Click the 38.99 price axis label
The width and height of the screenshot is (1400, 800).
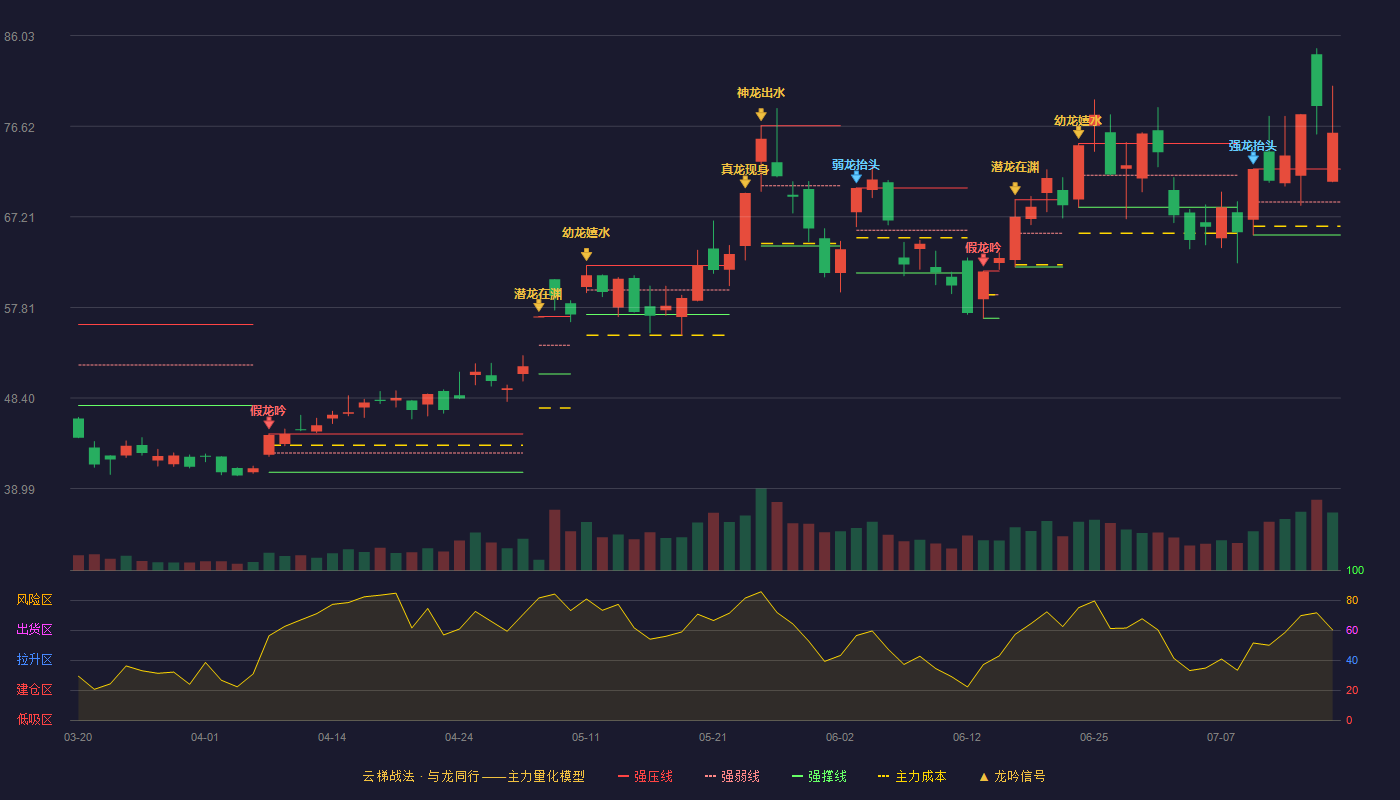pyautogui.click(x=19, y=489)
